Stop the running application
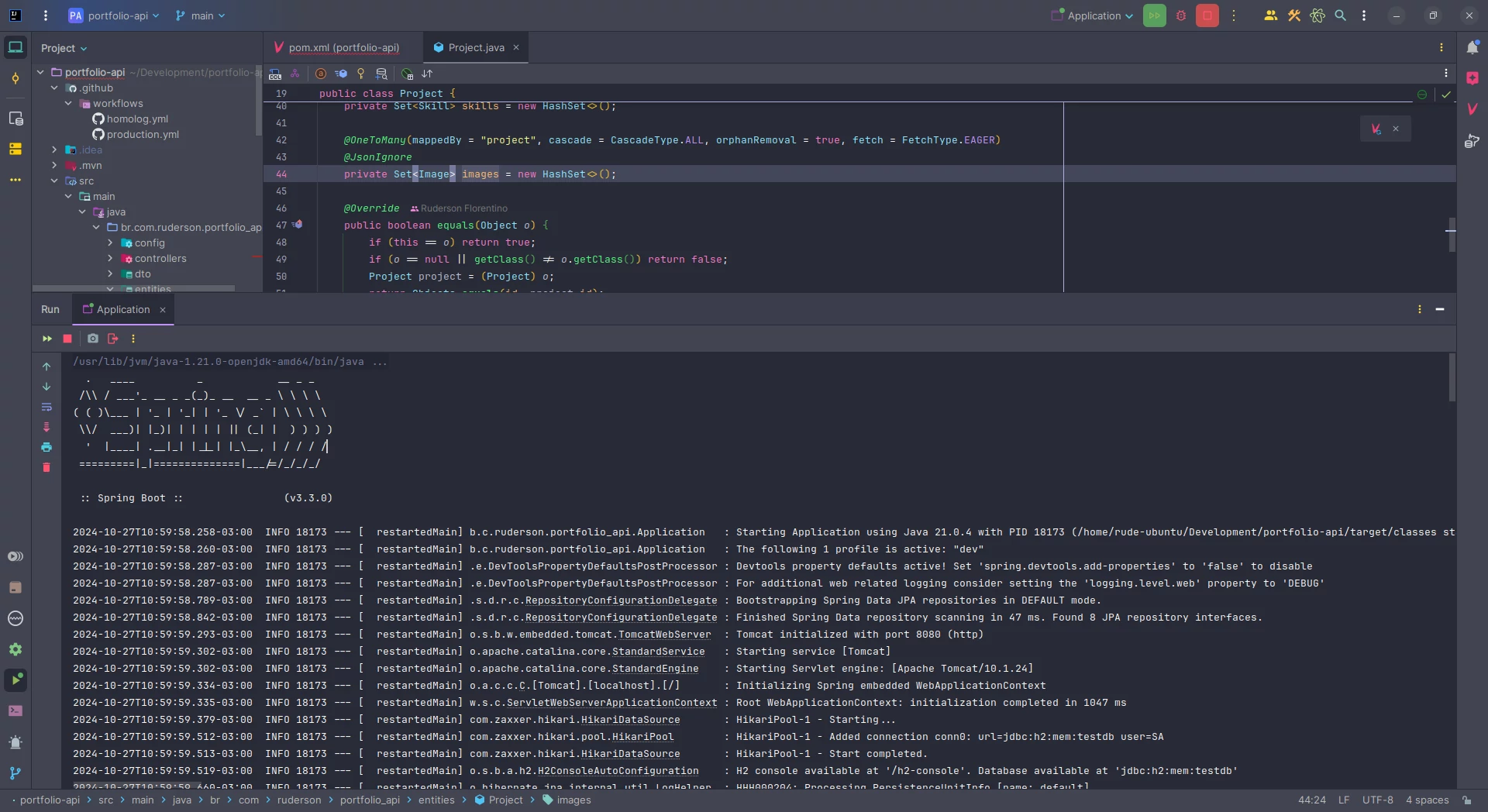The height and width of the screenshot is (812, 1488). point(1207,15)
